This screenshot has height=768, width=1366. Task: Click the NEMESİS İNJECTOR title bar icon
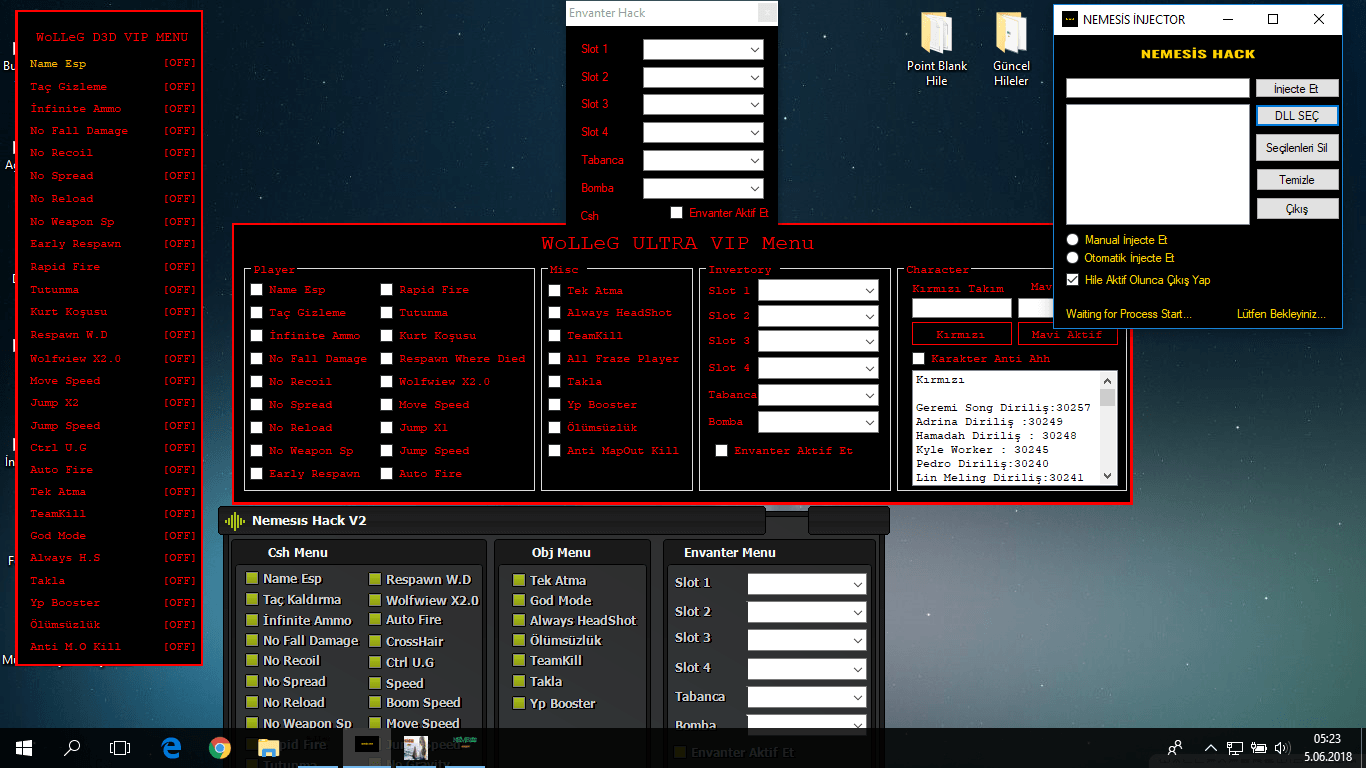tap(1070, 19)
